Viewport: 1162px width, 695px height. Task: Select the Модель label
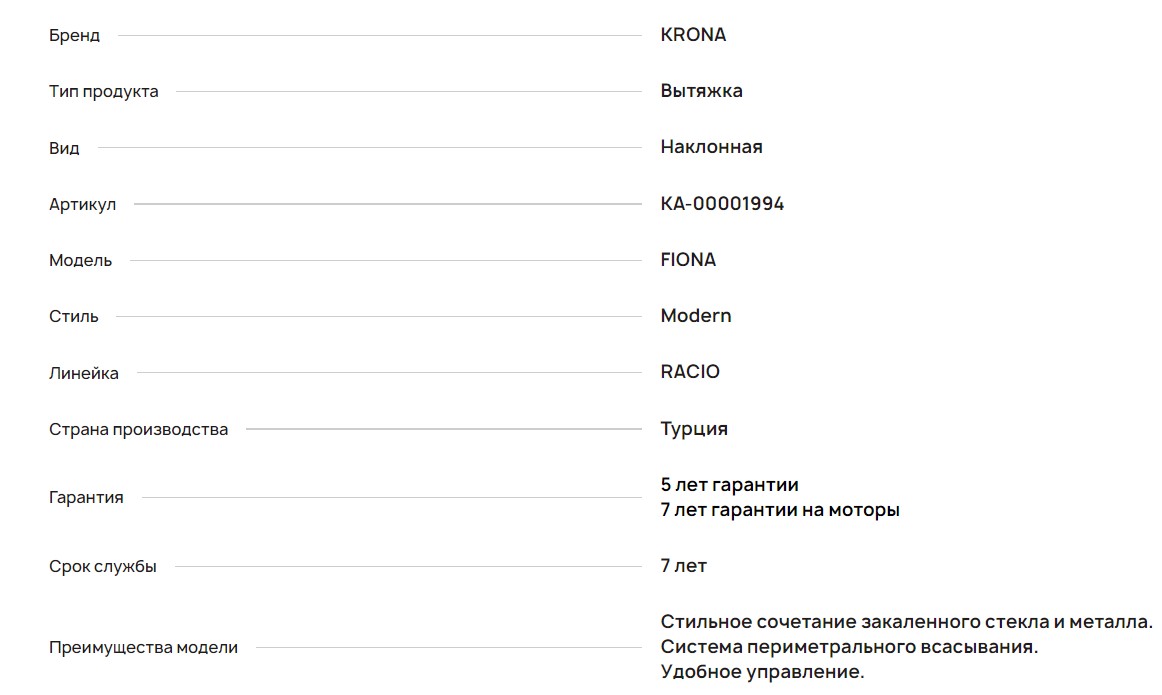point(80,261)
